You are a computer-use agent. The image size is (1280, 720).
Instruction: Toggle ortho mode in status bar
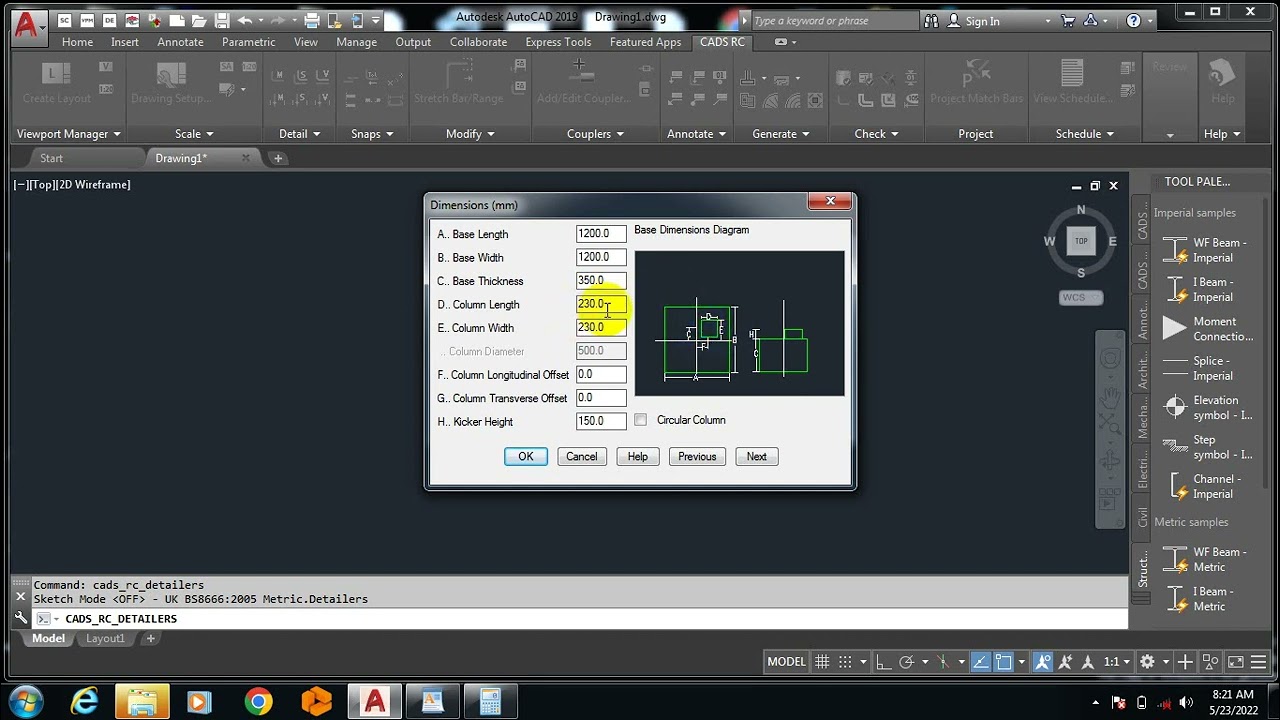[883, 661]
